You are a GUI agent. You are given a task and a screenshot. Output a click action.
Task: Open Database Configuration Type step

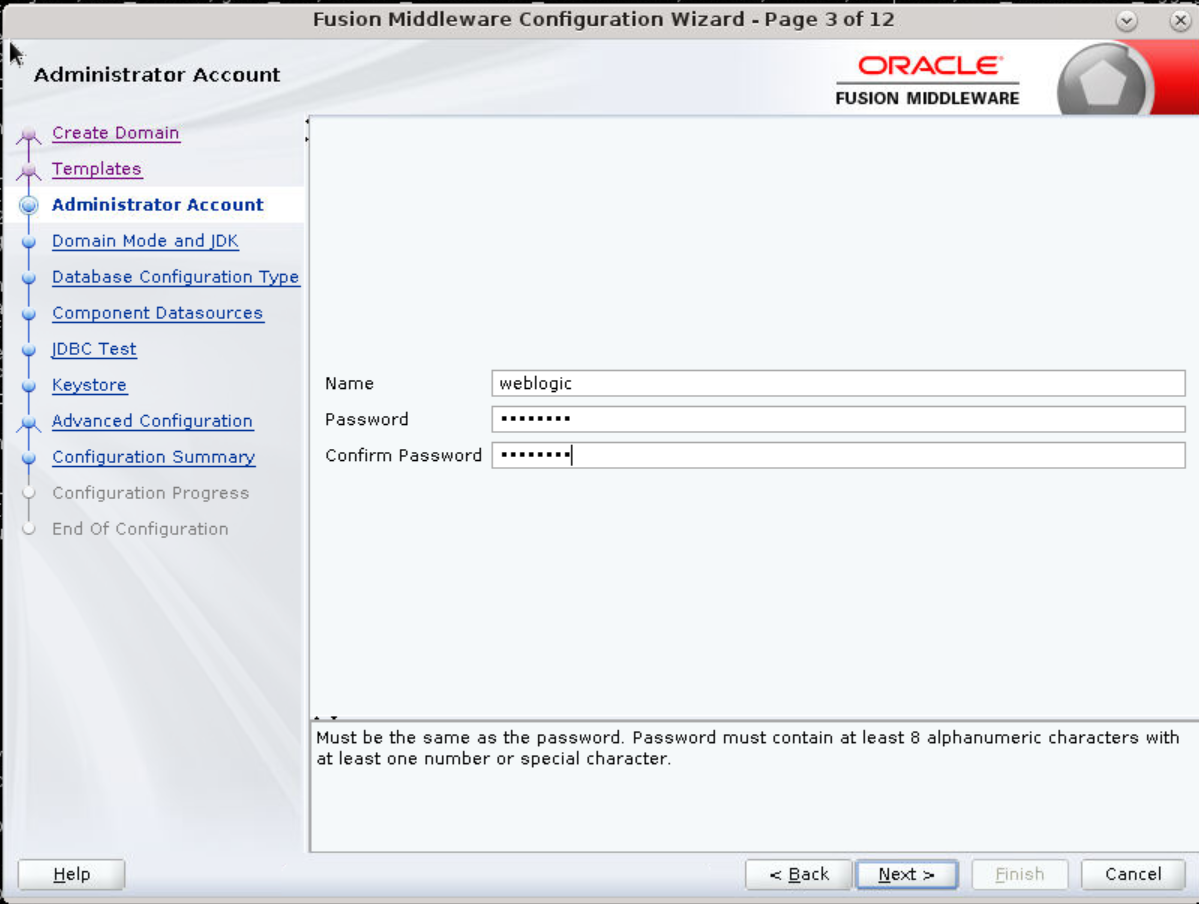(x=176, y=277)
